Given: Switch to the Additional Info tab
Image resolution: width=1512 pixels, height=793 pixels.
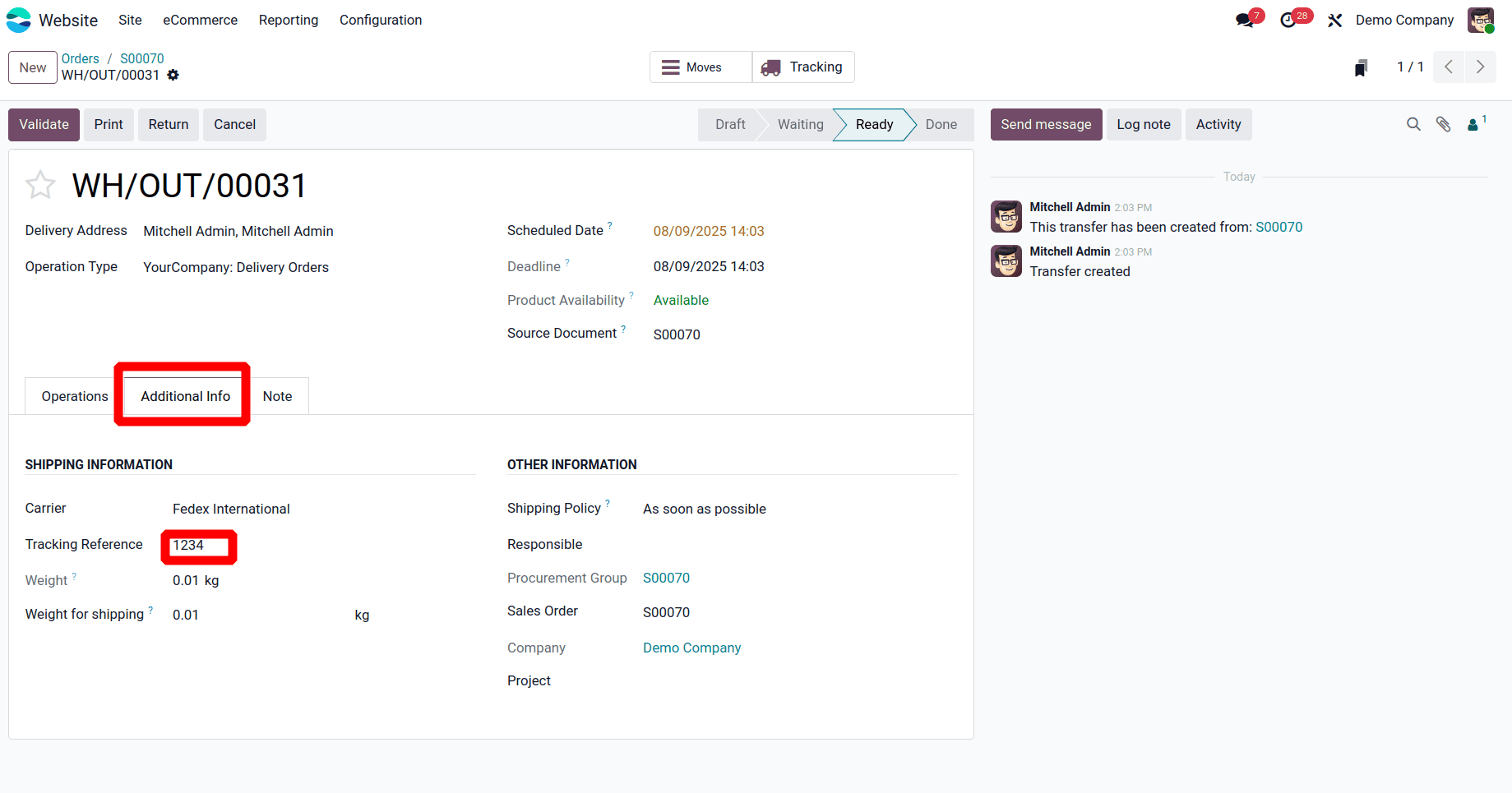Looking at the screenshot, I should 184,395.
